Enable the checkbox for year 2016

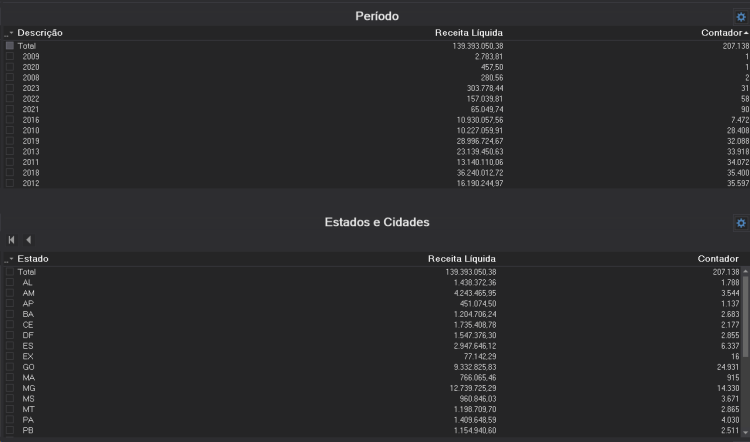pyautogui.click(x=10, y=120)
